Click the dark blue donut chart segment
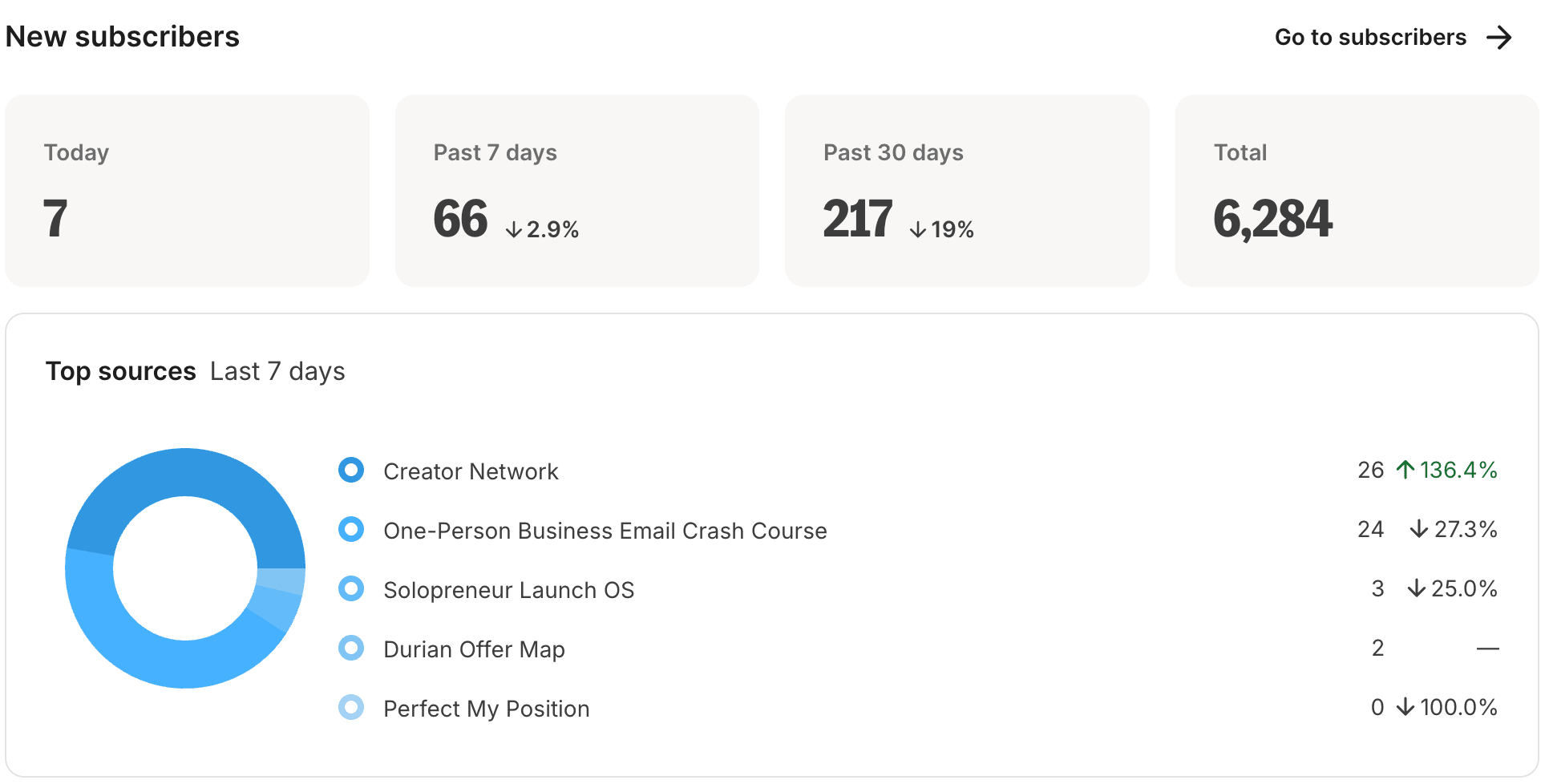 point(184,473)
